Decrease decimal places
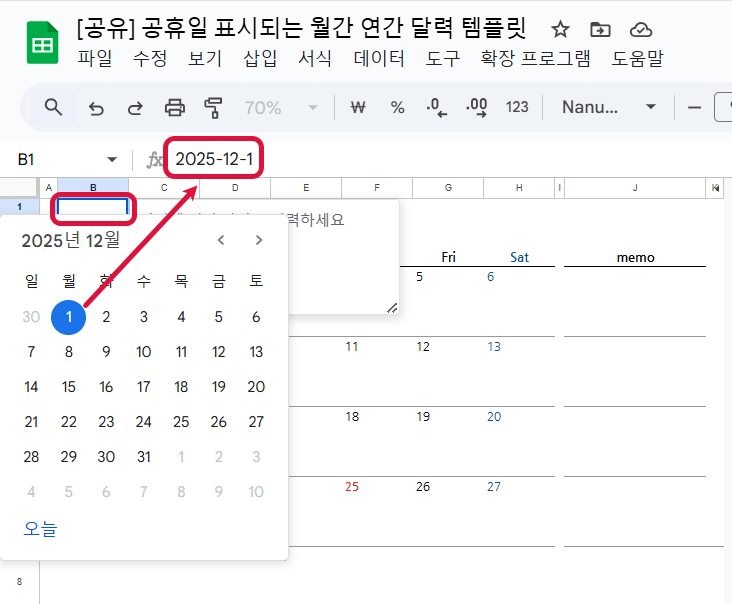The width and height of the screenshot is (732, 604). [x=437, y=107]
